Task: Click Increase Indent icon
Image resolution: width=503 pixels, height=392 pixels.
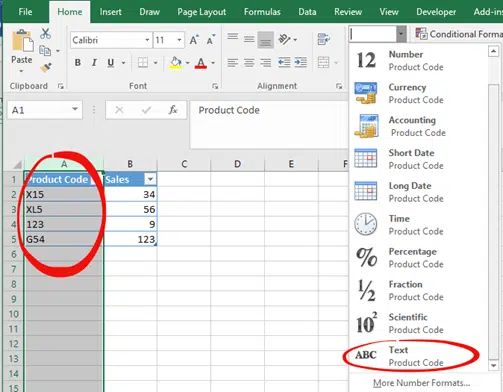Action: [x=301, y=62]
